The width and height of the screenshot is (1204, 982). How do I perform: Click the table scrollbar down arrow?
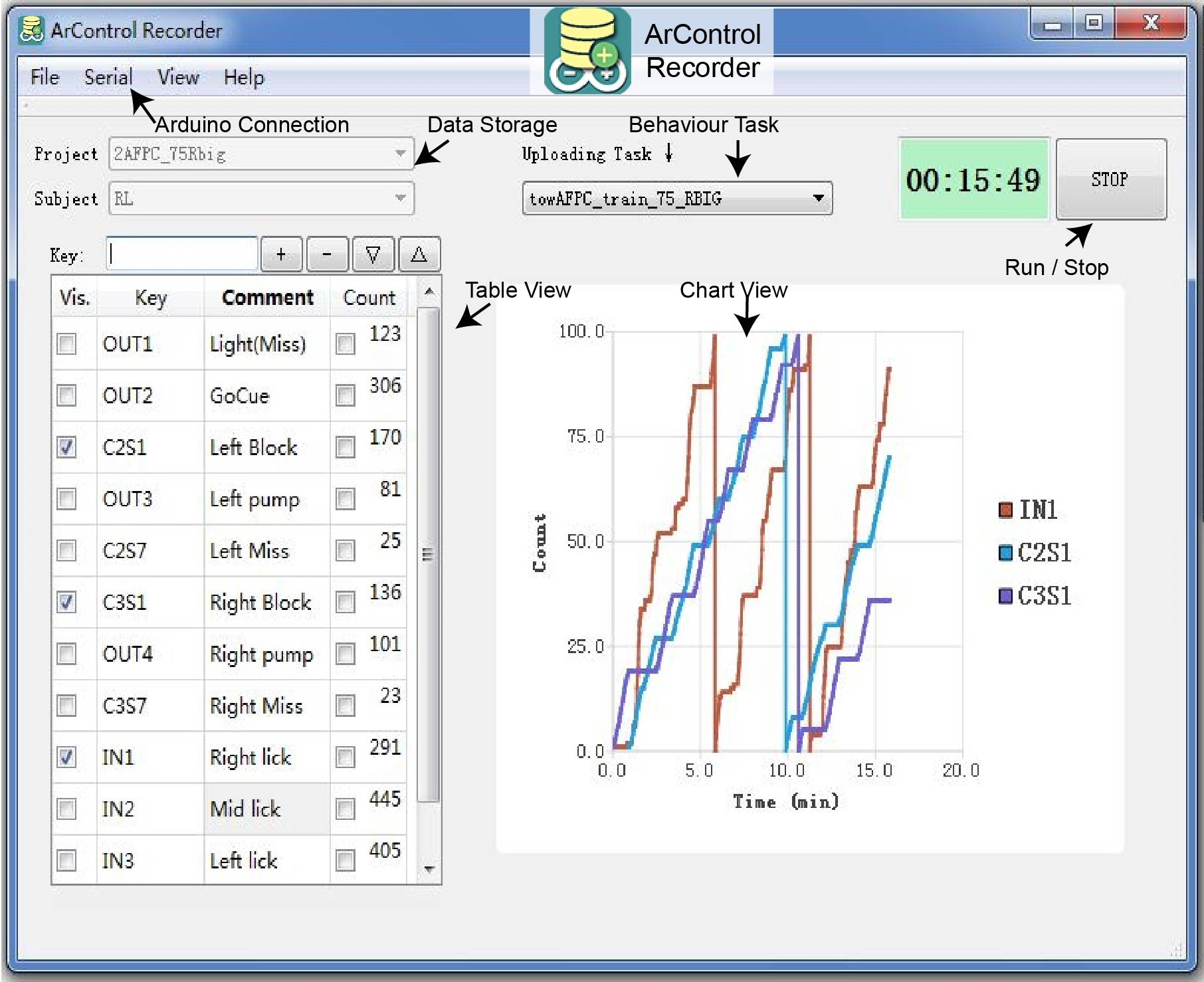click(429, 868)
